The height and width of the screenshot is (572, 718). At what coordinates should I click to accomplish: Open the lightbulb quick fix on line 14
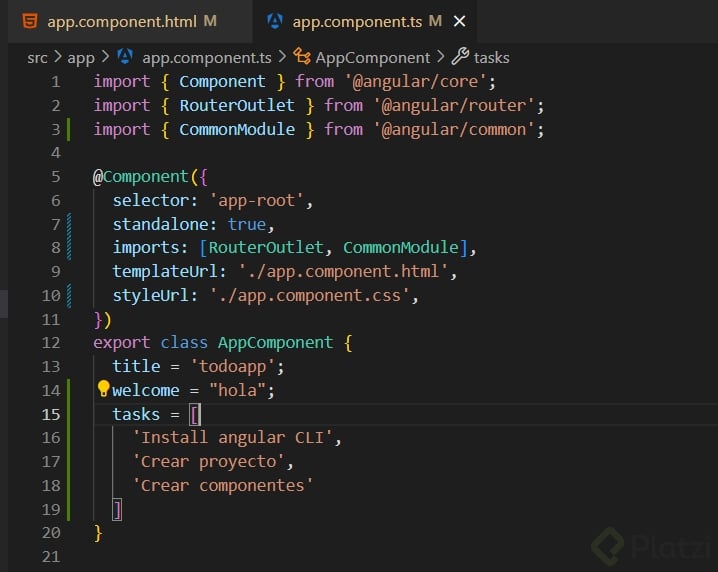pyautogui.click(x=103, y=389)
